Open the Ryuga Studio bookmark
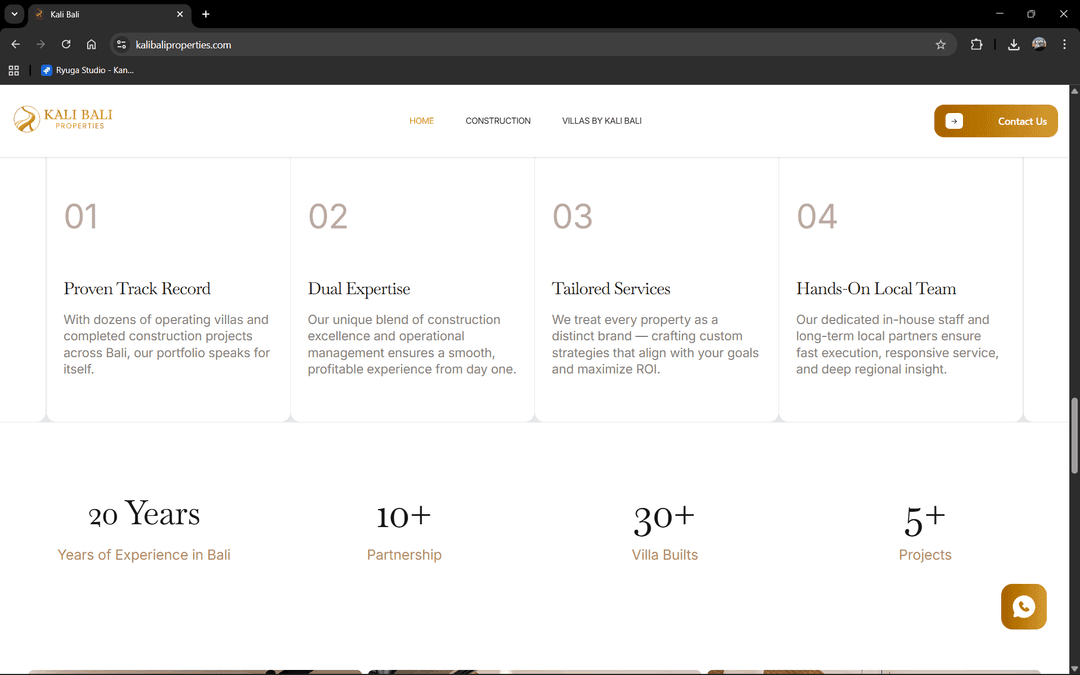 coord(87,70)
